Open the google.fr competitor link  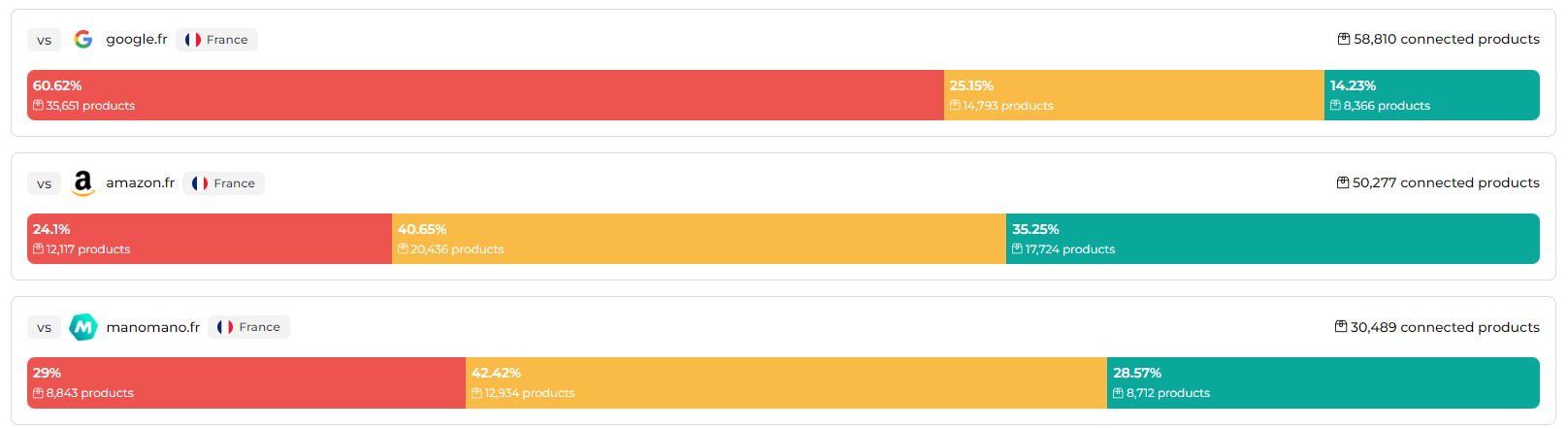pyautogui.click(x=136, y=39)
